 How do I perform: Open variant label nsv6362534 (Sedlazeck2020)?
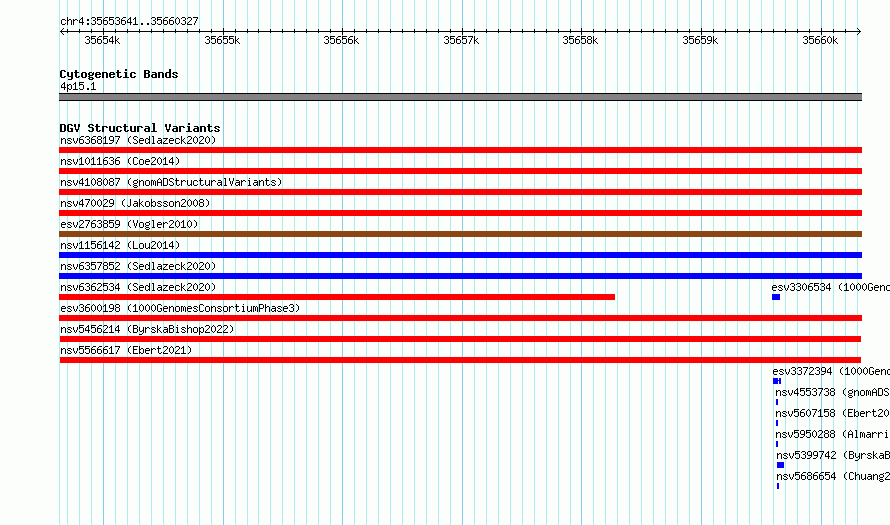click(x=138, y=287)
